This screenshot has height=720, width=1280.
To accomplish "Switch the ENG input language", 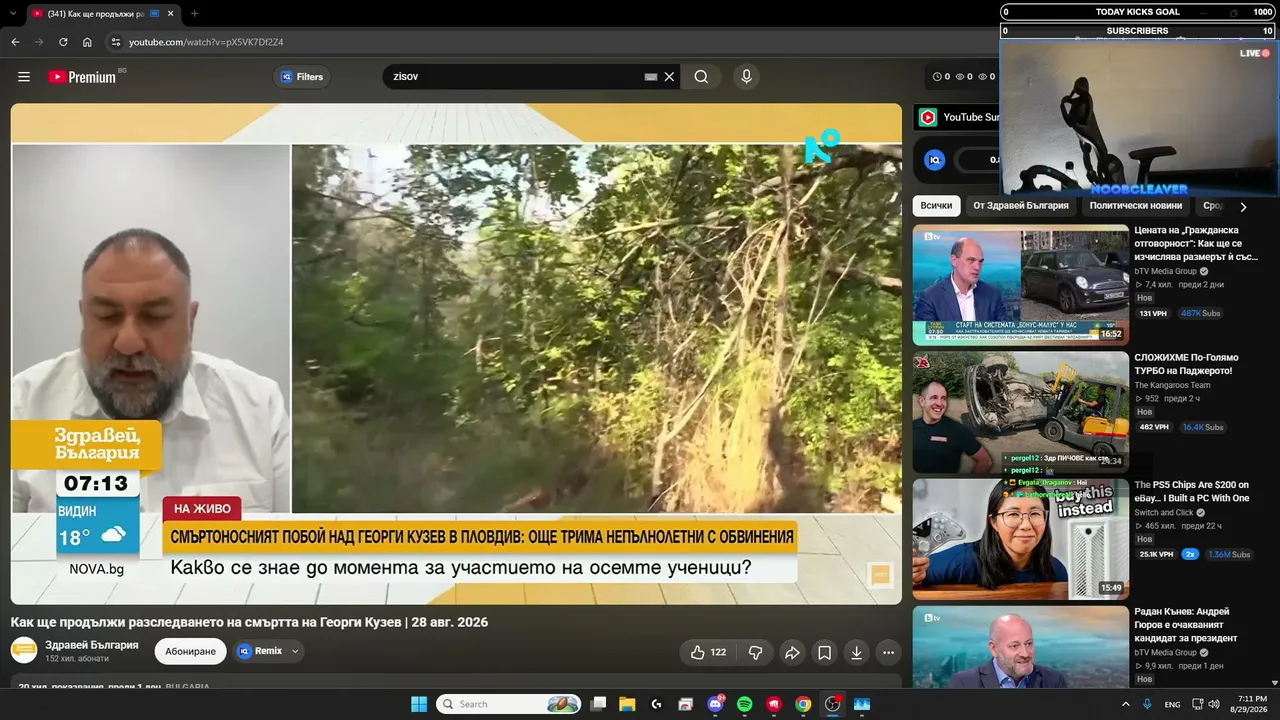I will click(x=1172, y=704).
